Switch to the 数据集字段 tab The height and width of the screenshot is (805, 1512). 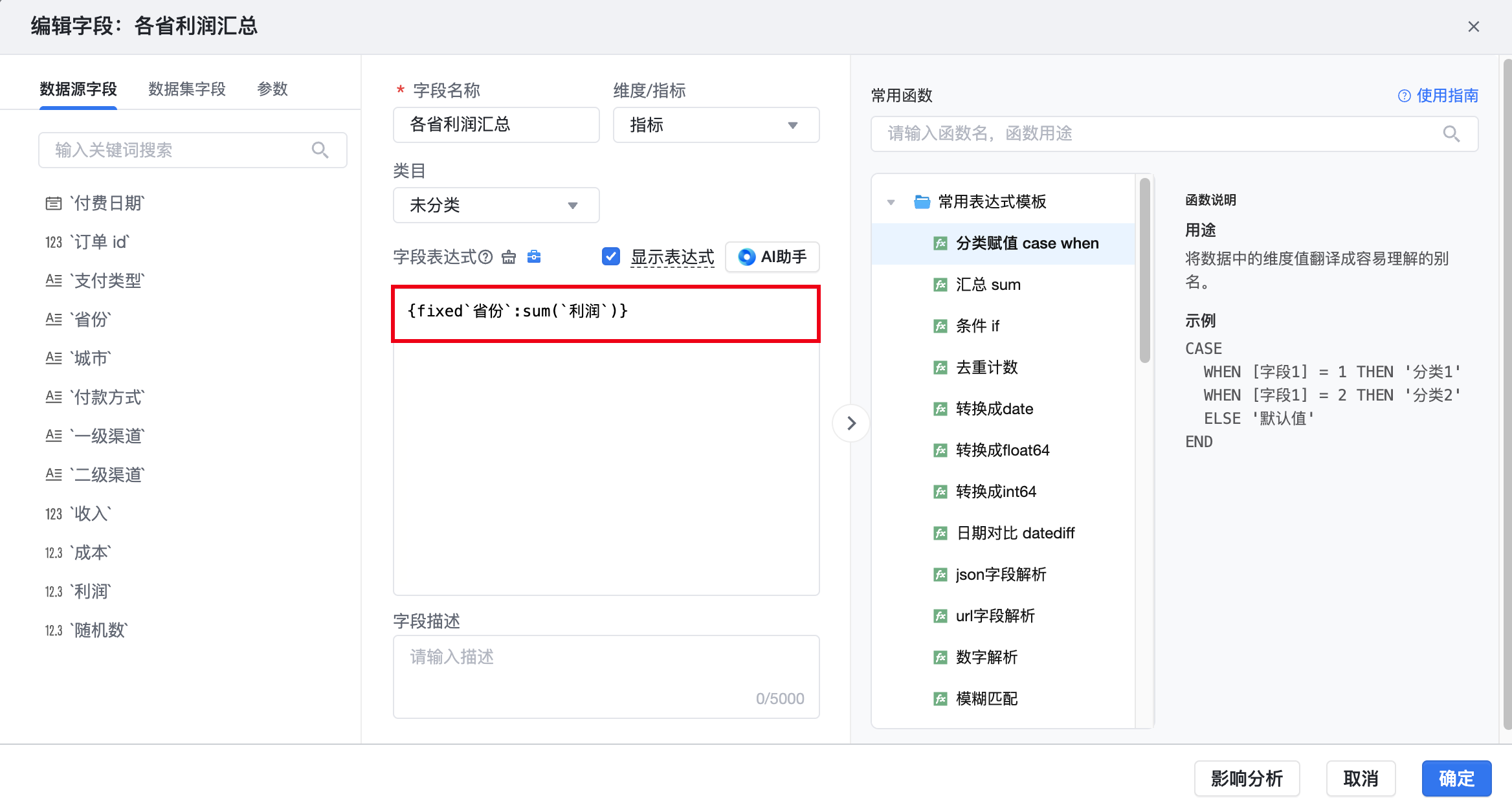pyautogui.click(x=187, y=89)
